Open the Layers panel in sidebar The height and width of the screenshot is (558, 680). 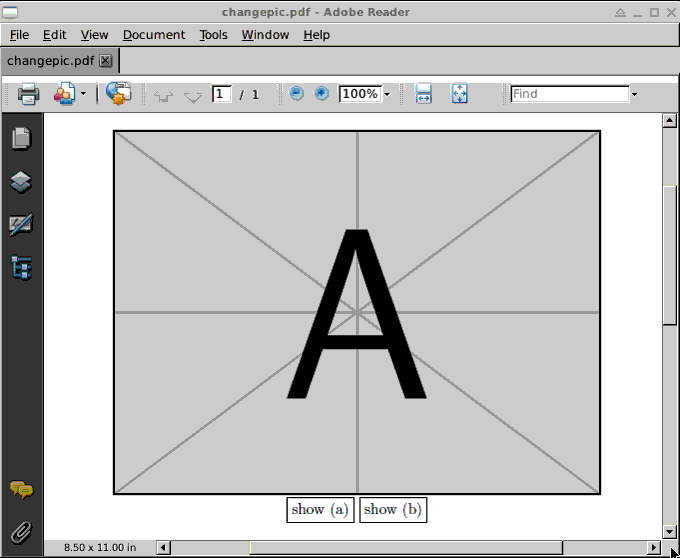[21, 182]
